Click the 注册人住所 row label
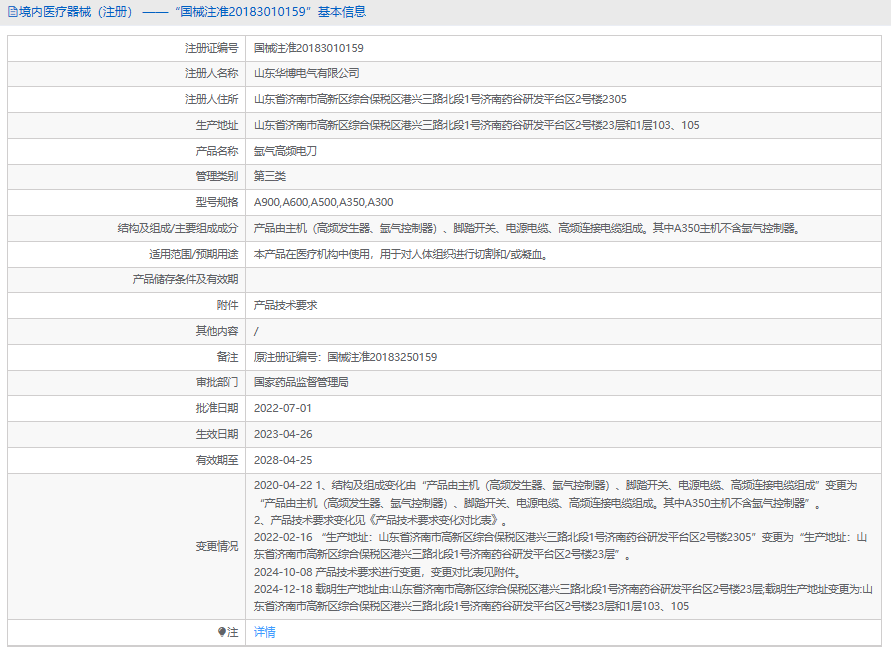This screenshot has height=650, width=891. pyautogui.click(x=211, y=99)
